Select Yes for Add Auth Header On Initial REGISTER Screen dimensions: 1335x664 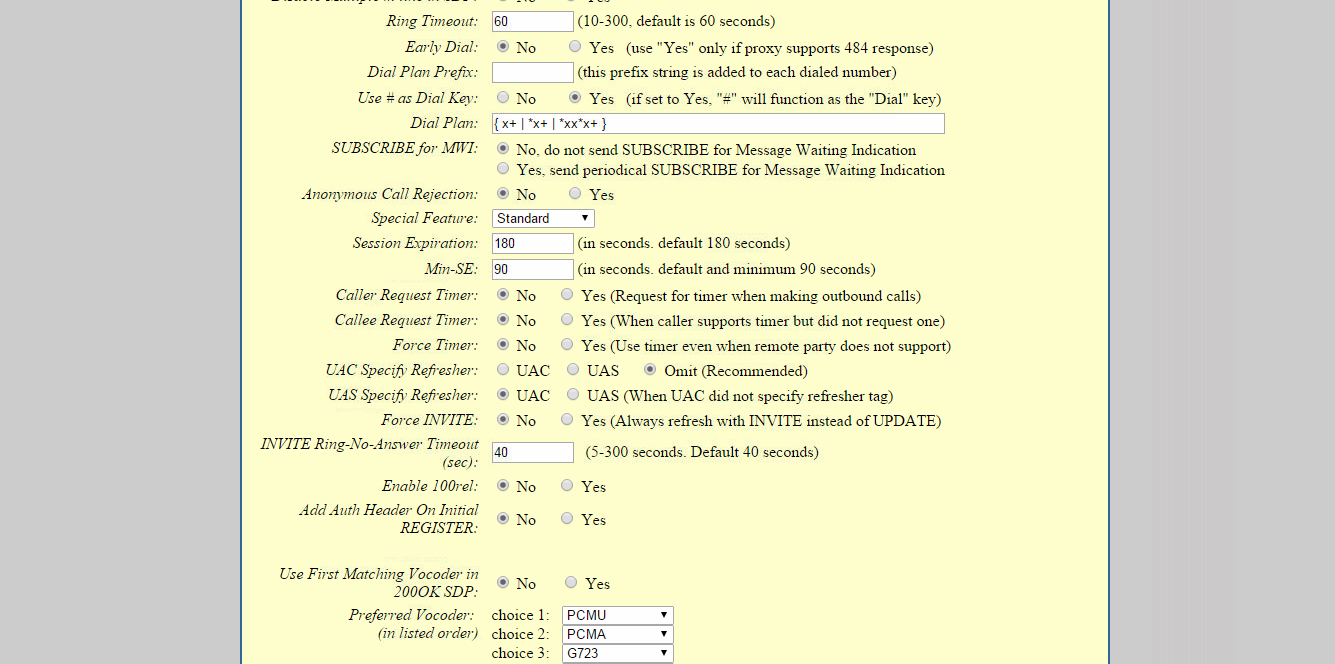567,518
